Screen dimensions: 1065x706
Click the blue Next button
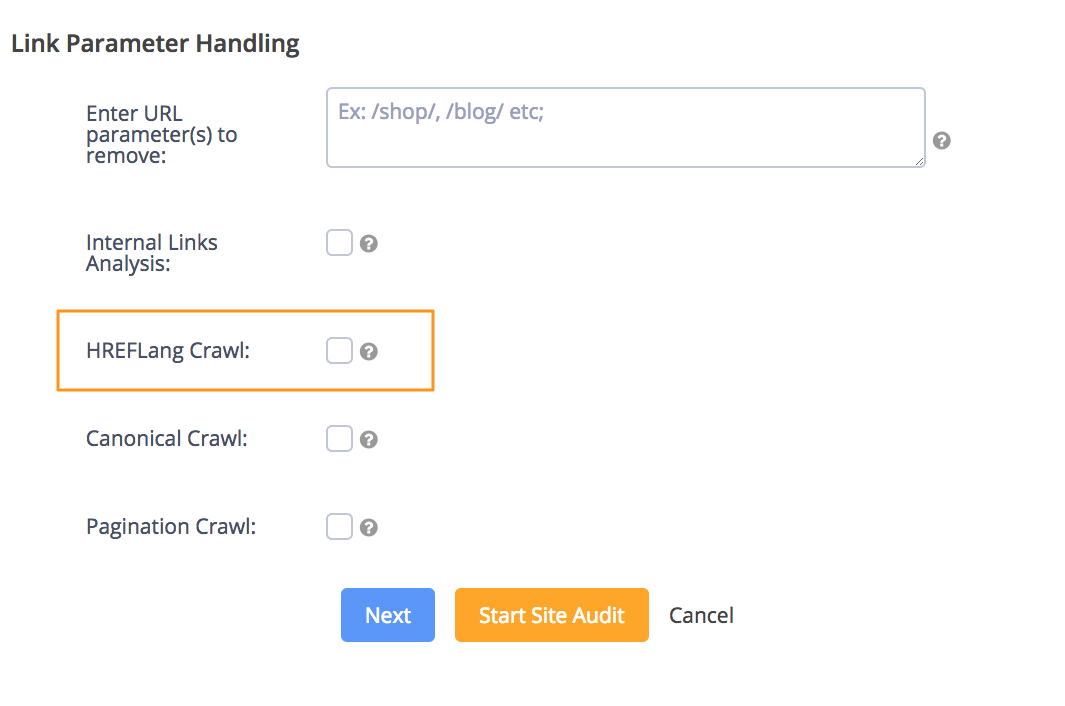tap(388, 615)
